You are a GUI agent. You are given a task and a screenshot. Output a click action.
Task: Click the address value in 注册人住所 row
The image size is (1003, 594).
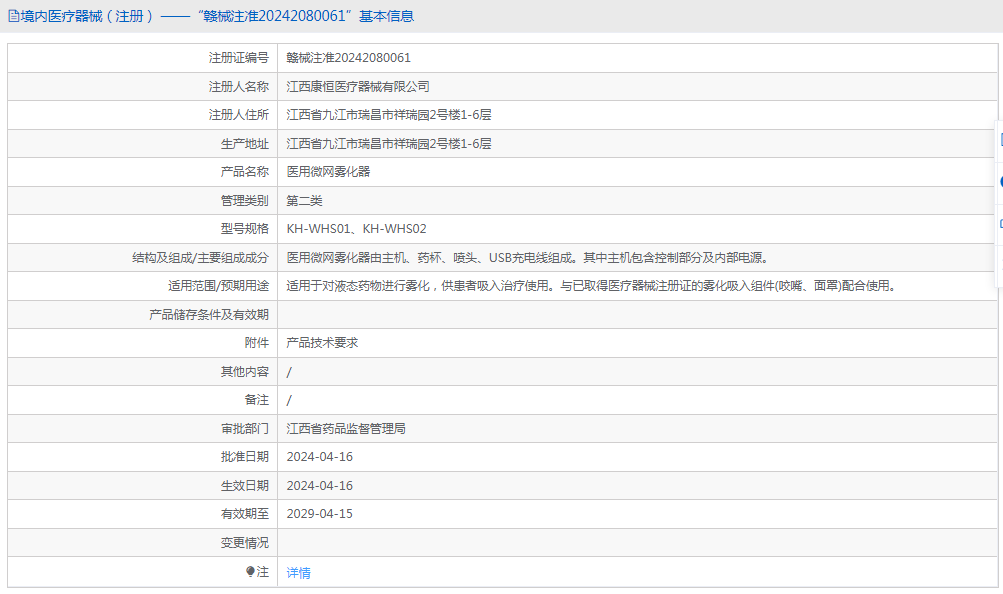pos(389,114)
